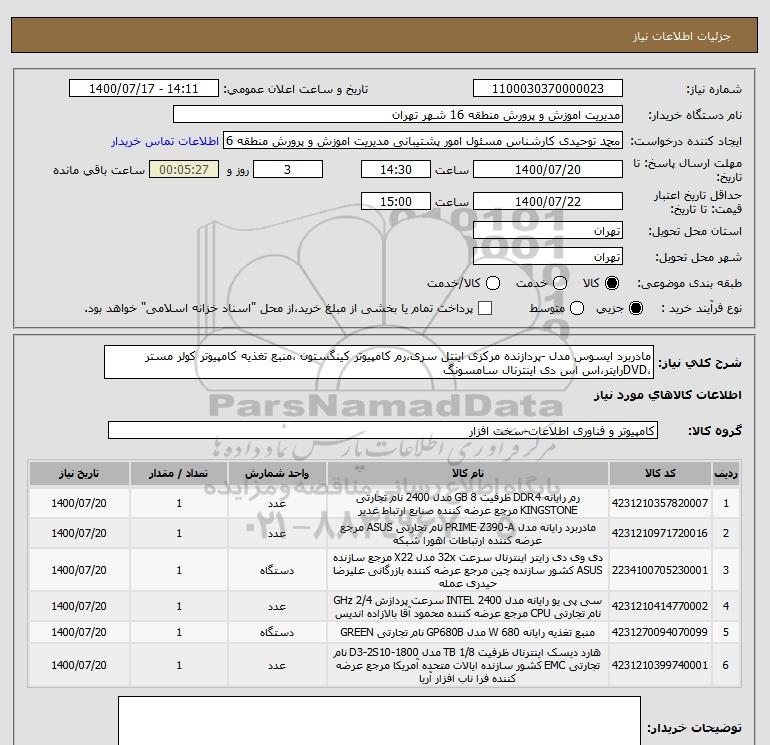Click the ردیف column header
This screenshot has height=745, width=770.
point(726,473)
